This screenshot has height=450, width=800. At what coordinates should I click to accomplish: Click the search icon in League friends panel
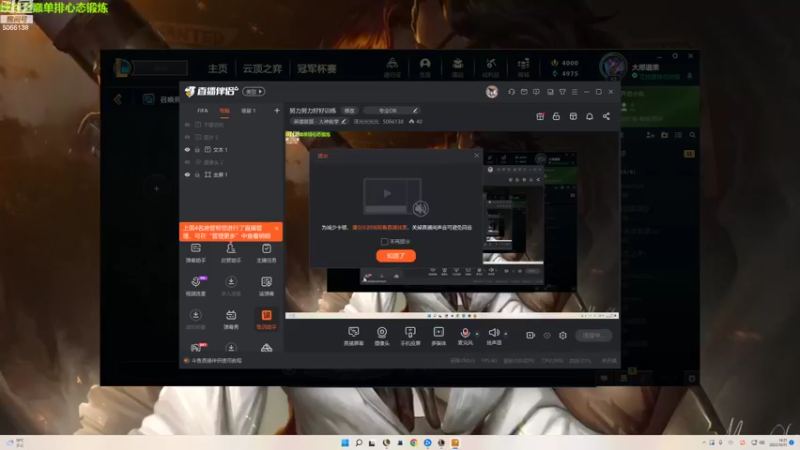pos(692,135)
